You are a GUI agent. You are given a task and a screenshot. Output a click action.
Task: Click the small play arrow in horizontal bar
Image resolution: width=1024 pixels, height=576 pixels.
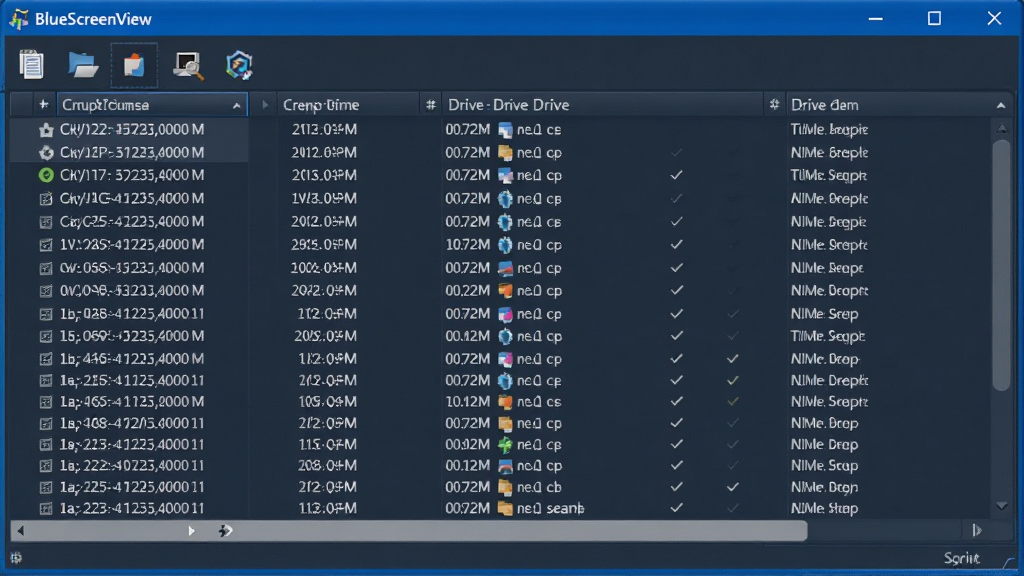pos(191,531)
